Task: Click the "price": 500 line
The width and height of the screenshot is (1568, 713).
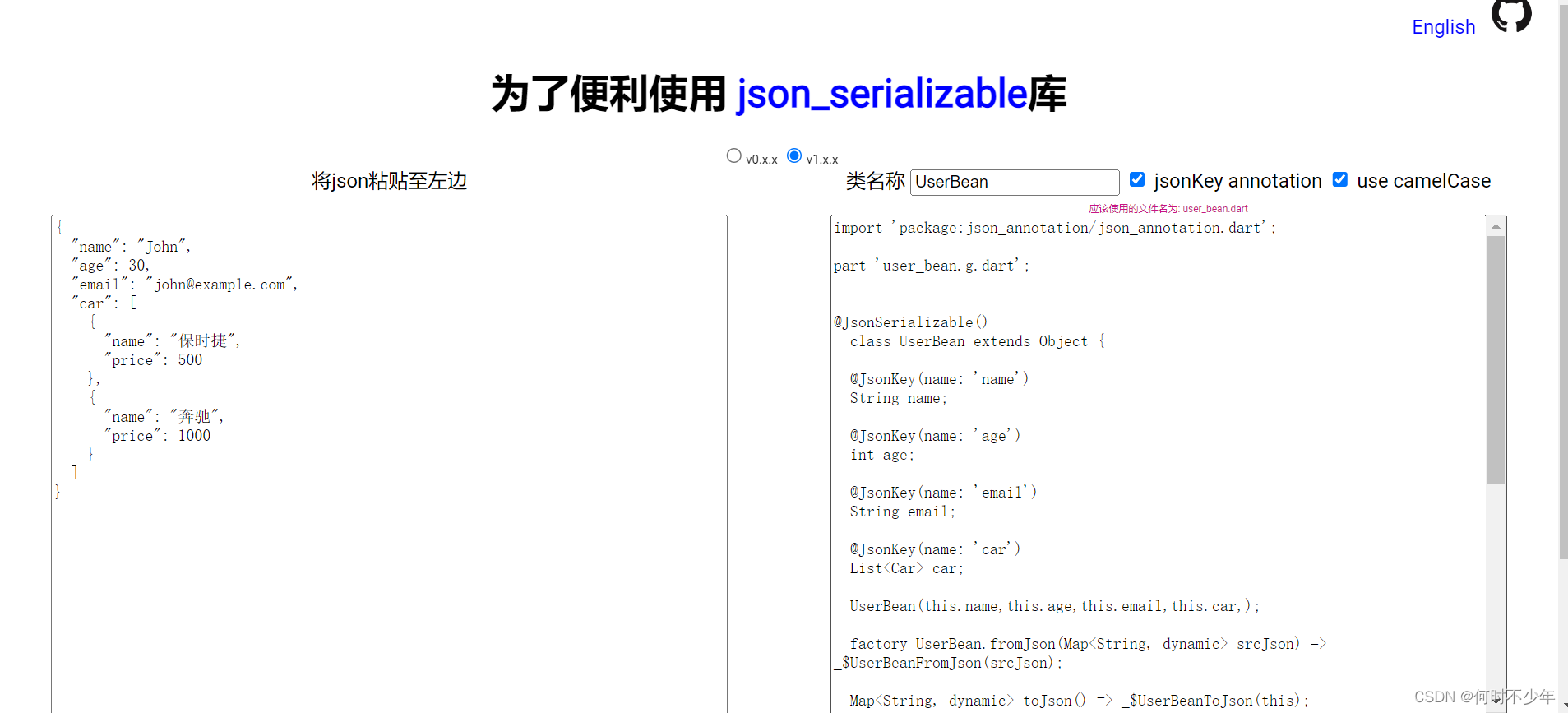Action: pyautogui.click(x=153, y=360)
